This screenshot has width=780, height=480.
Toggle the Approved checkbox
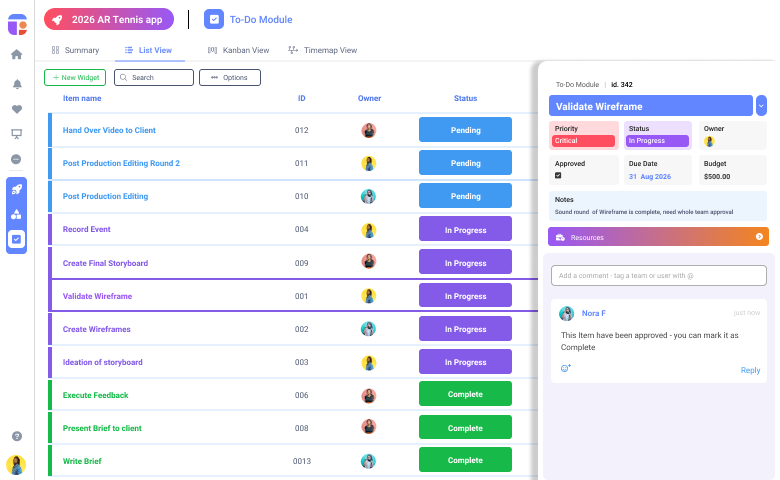pos(558,175)
